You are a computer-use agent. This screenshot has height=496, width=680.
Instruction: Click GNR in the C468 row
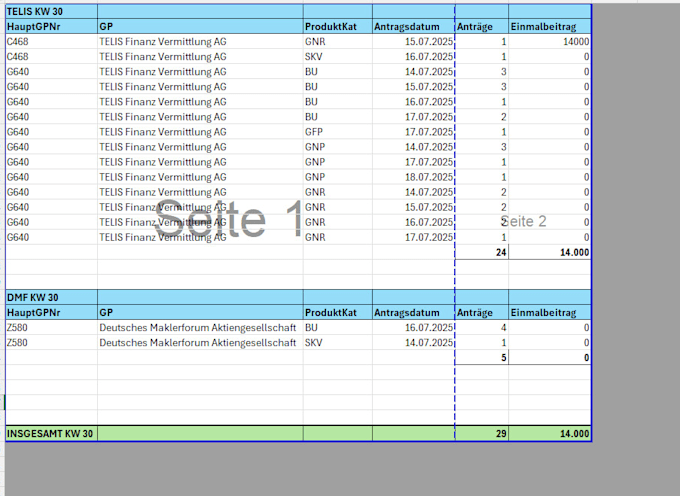[x=337, y=42]
